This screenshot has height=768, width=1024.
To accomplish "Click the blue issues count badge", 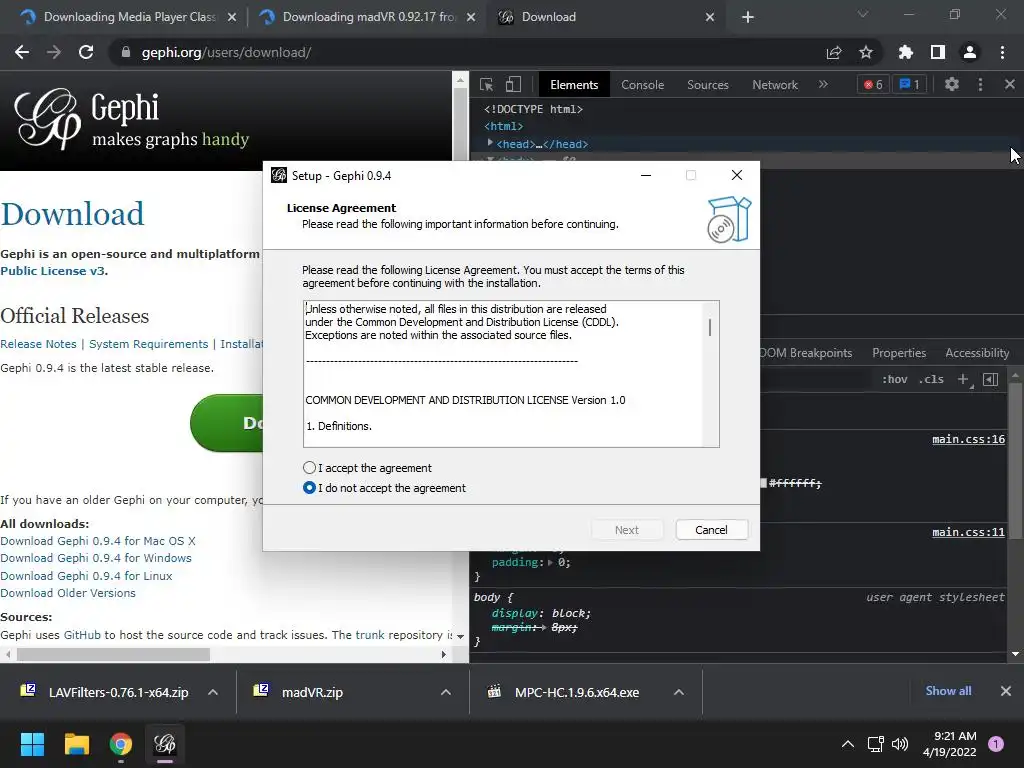I will (x=910, y=85).
